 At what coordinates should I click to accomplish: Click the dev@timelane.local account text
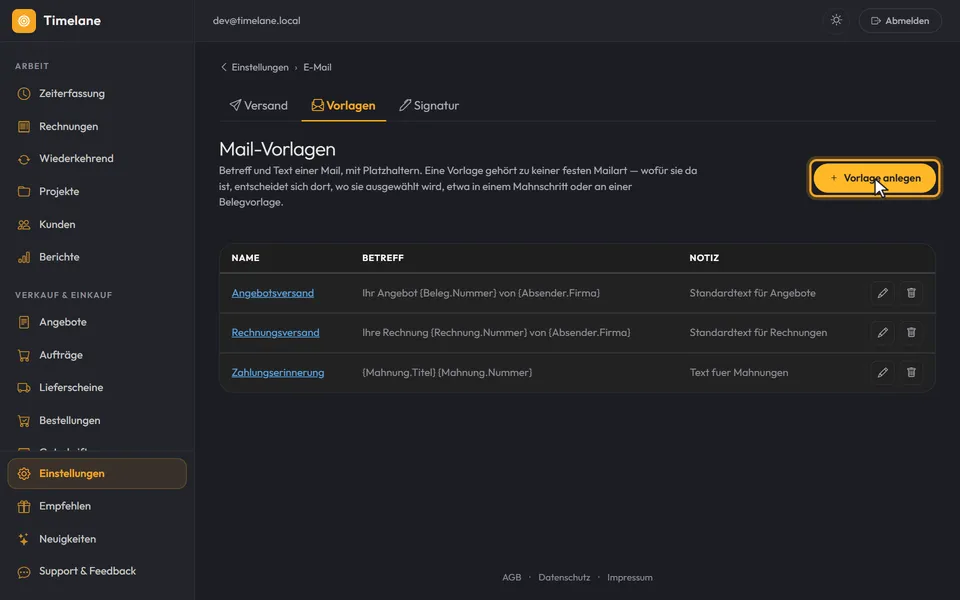[x=257, y=21]
